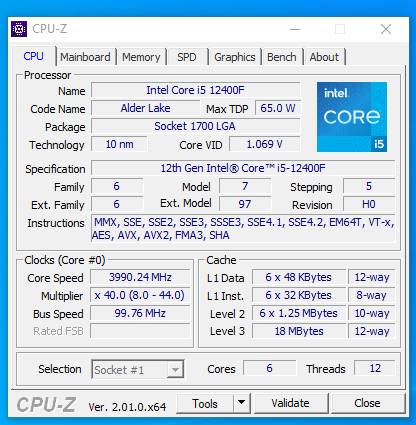The image size is (416, 425).
Task: Minimize the CPU-Z window
Action: 295,29
